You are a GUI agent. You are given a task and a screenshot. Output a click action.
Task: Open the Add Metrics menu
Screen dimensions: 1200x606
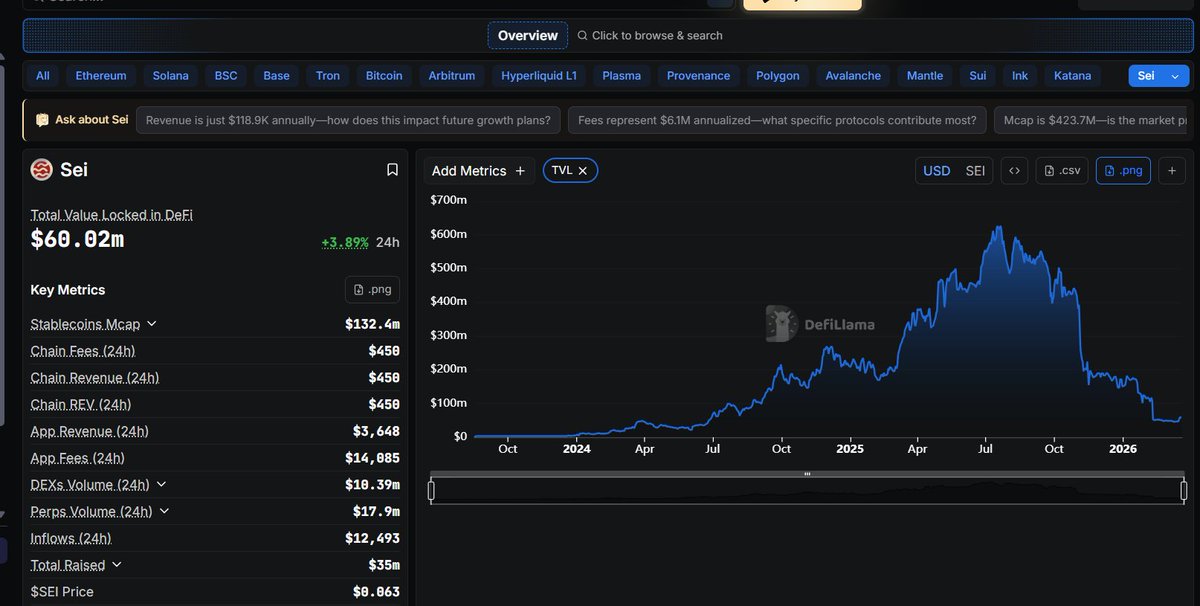pos(479,171)
